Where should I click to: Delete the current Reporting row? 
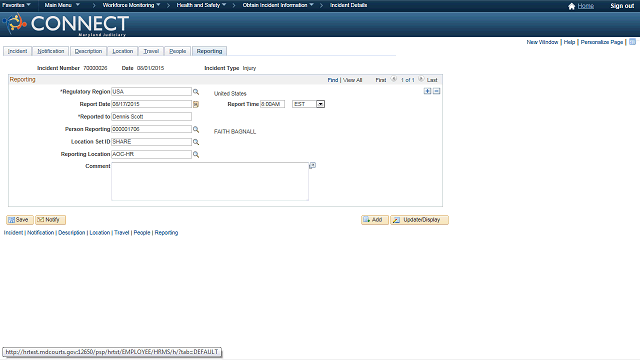[436, 91]
